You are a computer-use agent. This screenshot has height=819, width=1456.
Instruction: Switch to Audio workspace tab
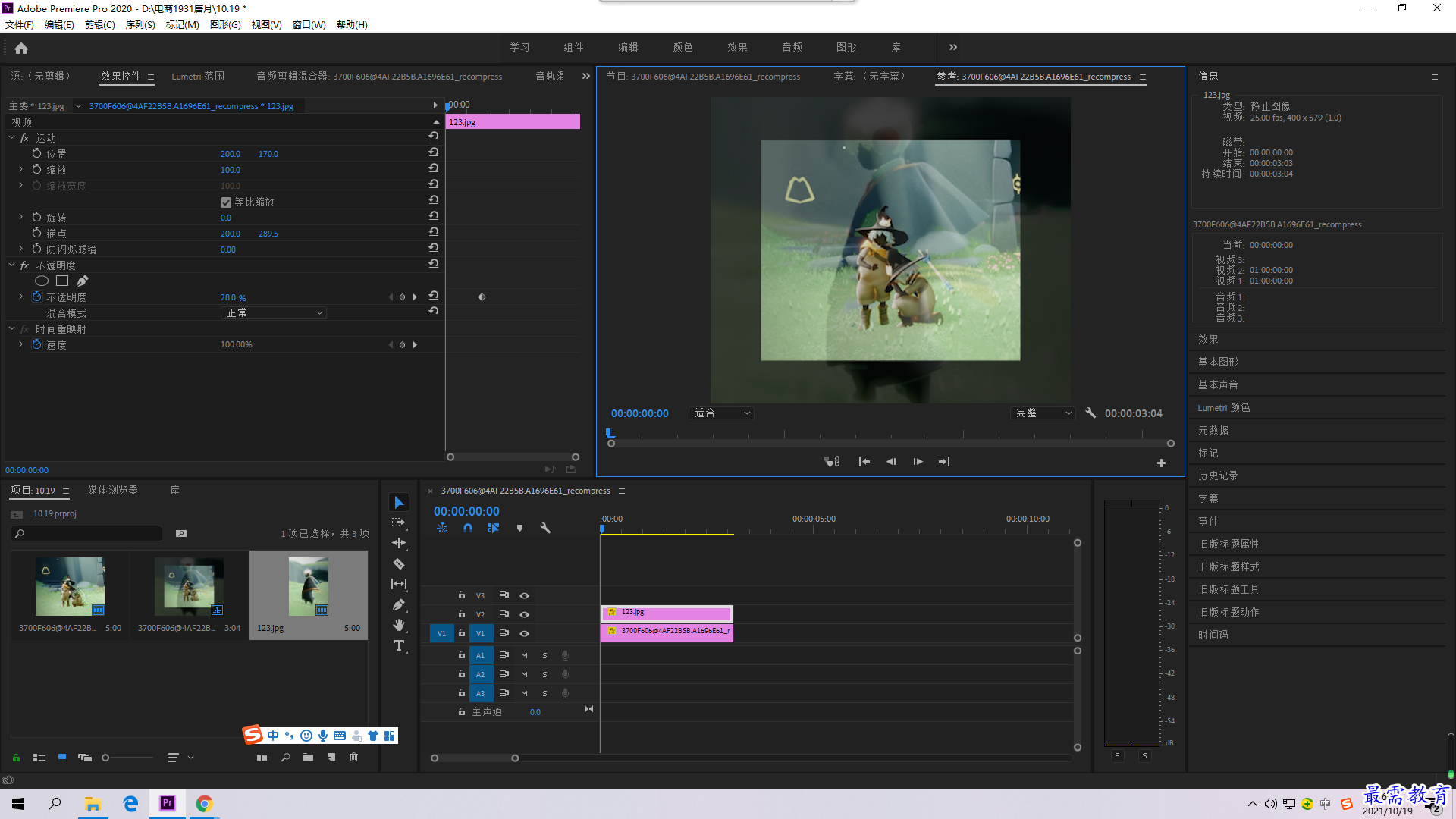pos(792,47)
